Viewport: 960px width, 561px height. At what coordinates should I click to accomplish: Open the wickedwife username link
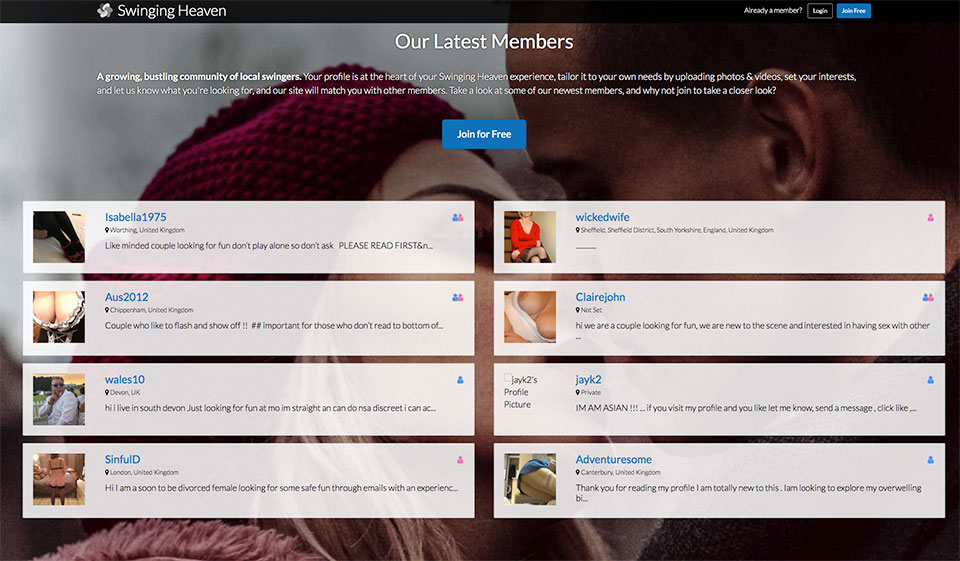point(602,217)
